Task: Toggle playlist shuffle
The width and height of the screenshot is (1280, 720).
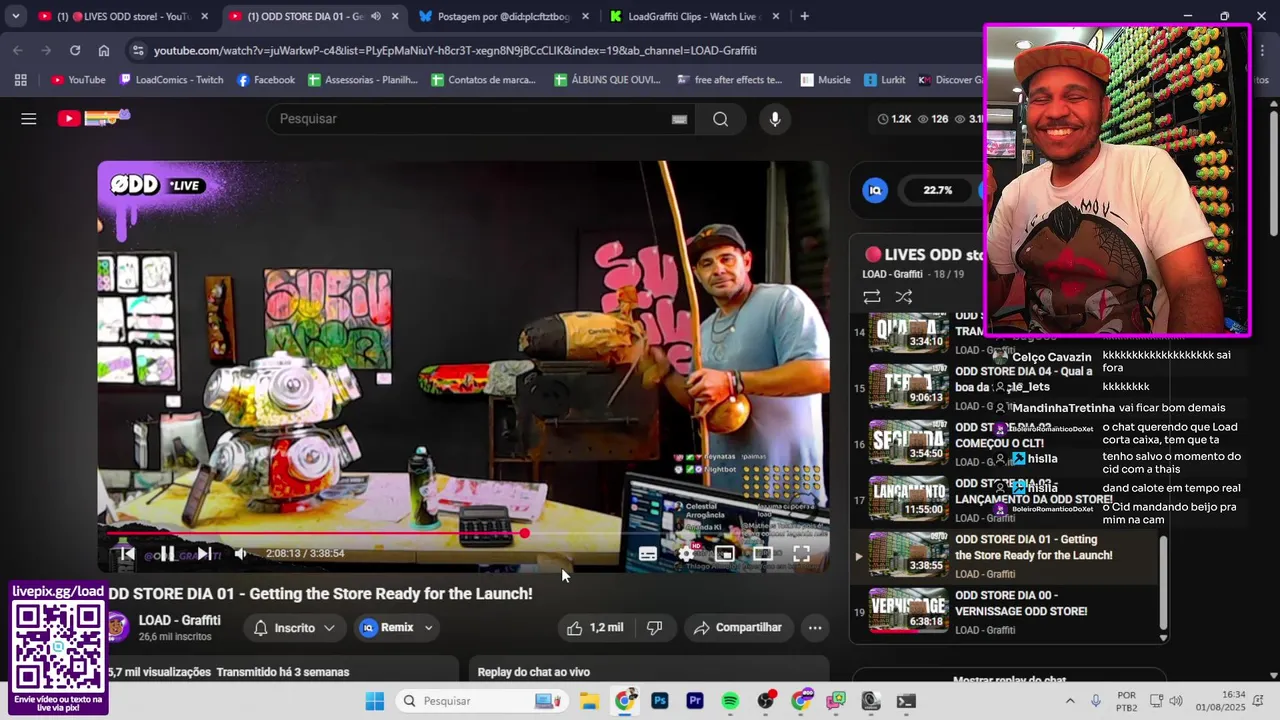Action: pos(904,297)
